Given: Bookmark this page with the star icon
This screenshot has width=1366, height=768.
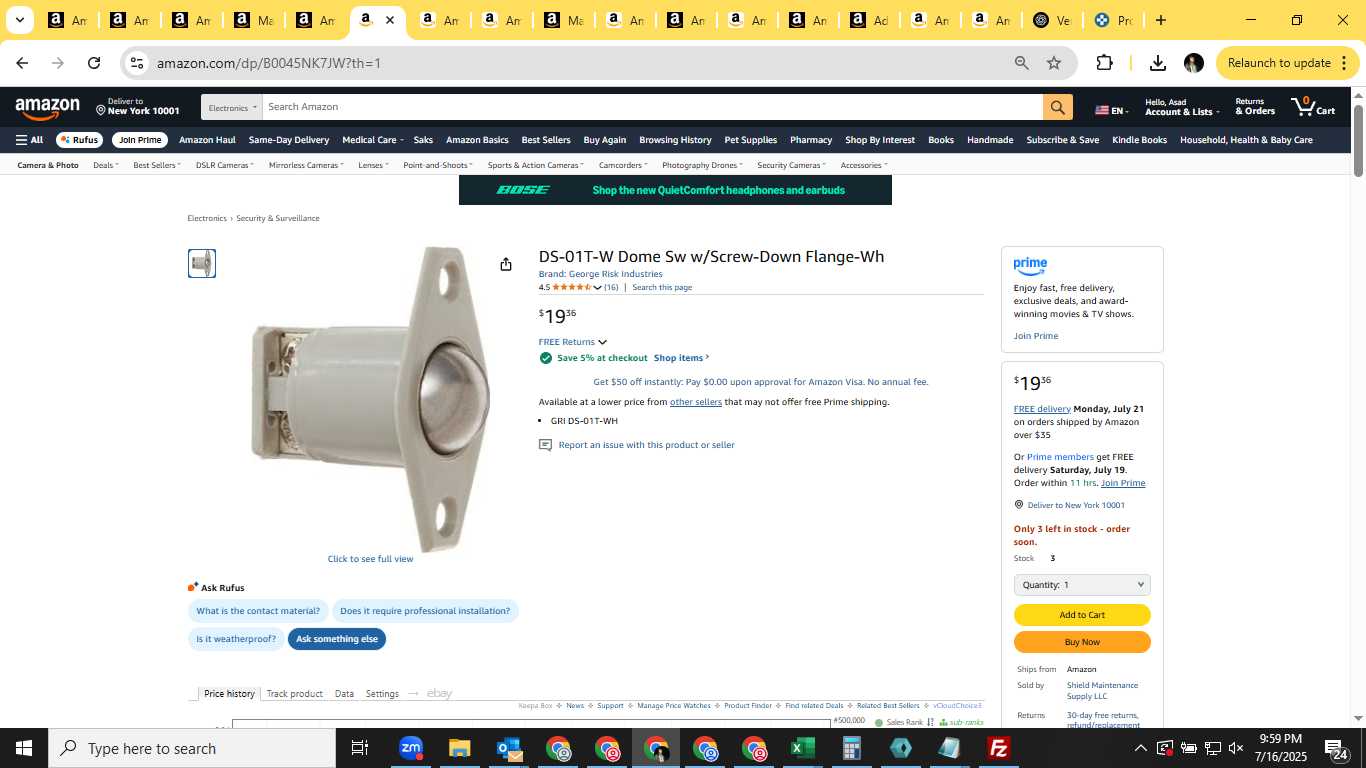Looking at the screenshot, I should pyautogui.click(x=1053, y=63).
